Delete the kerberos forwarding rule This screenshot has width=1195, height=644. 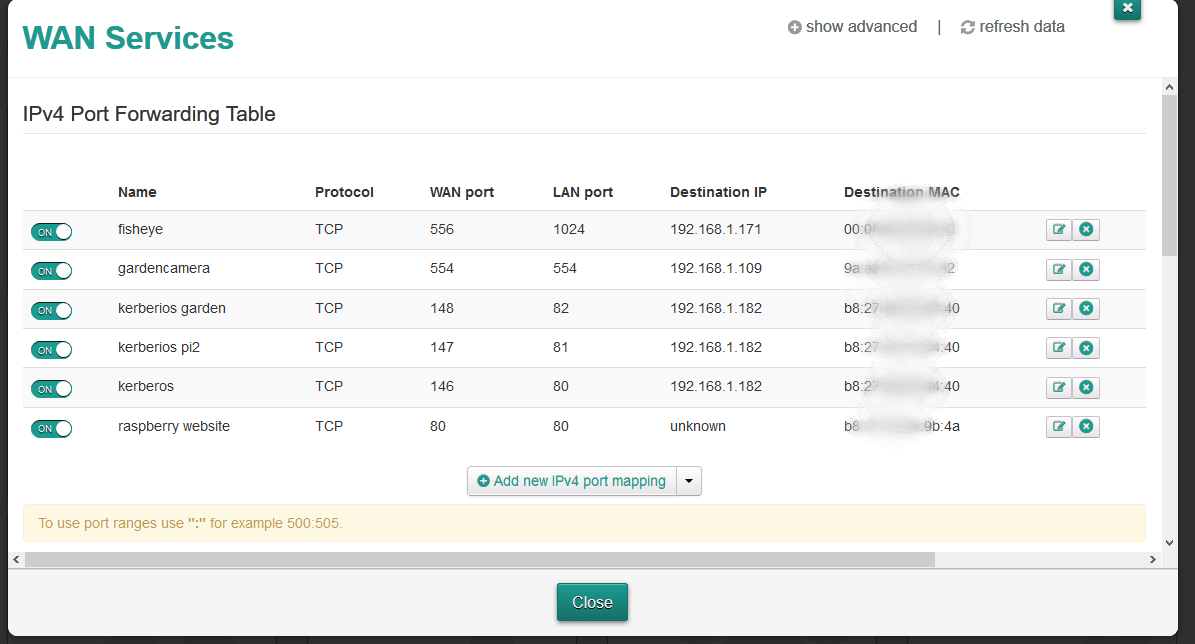click(1086, 387)
